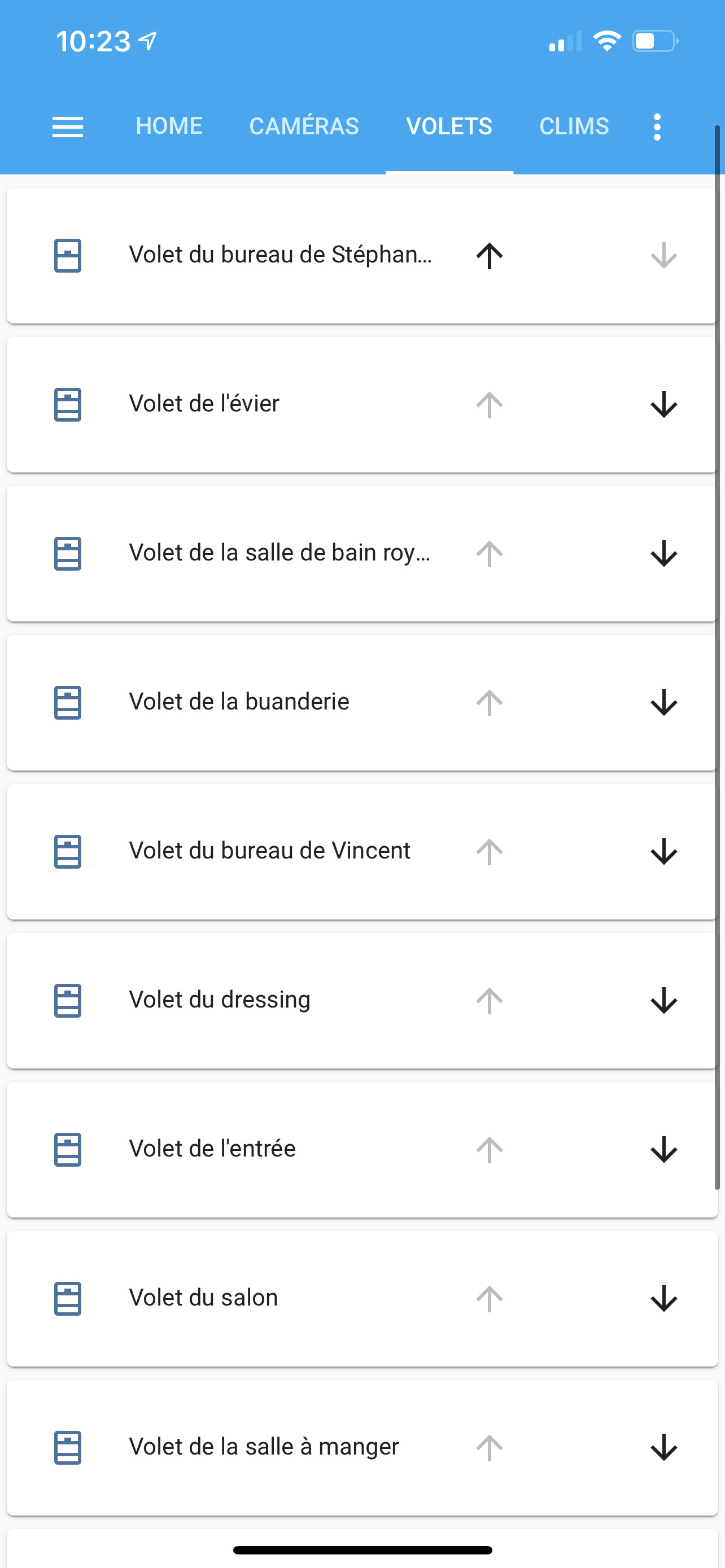Raise the Stéphan bureau shutter
Image resolution: width=725 pixels, height=1568 pixels.
(490, 256)
